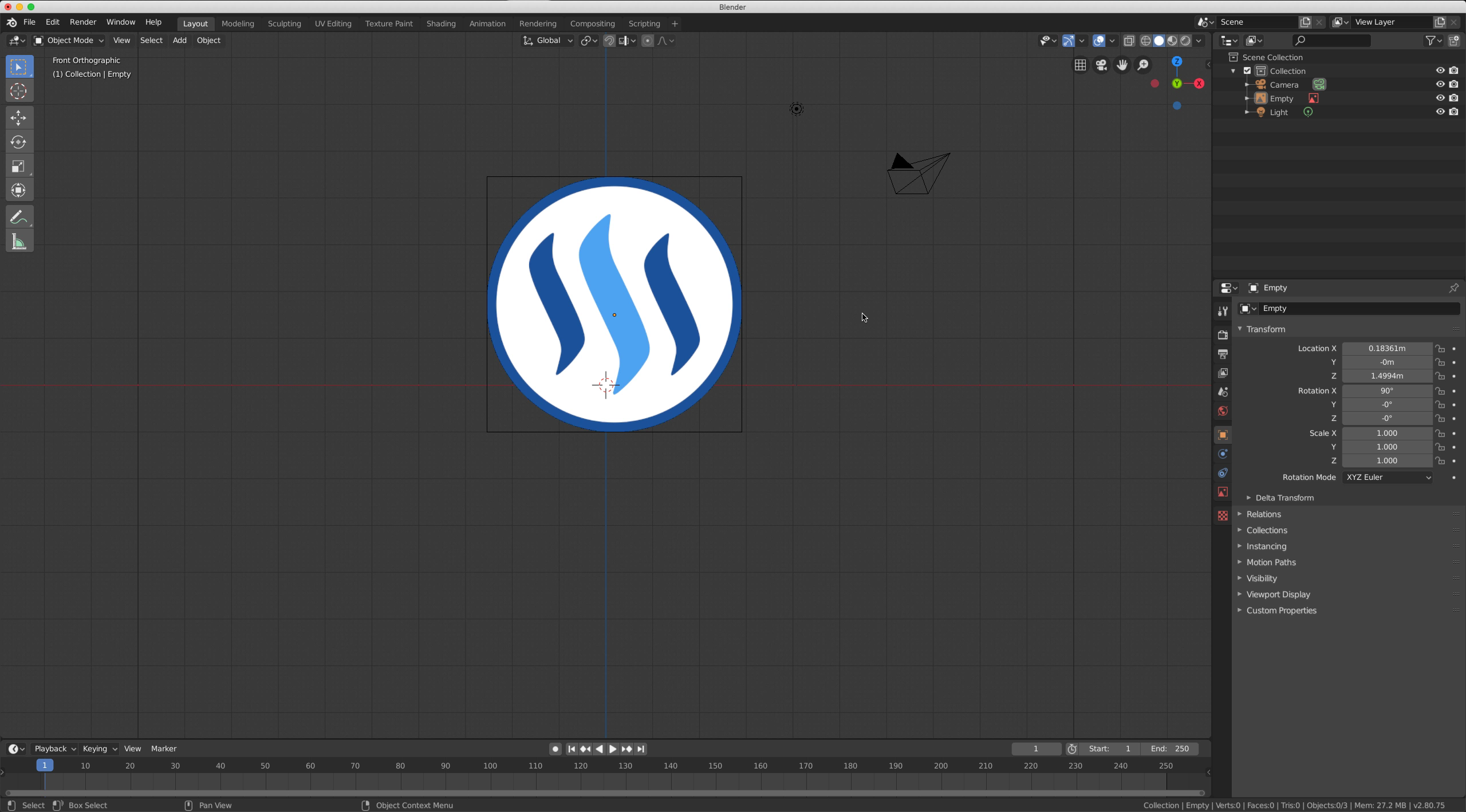Expand the Delta Transform section
The height and width of the screenshot is (812, 1466).
coord(1284,498)
